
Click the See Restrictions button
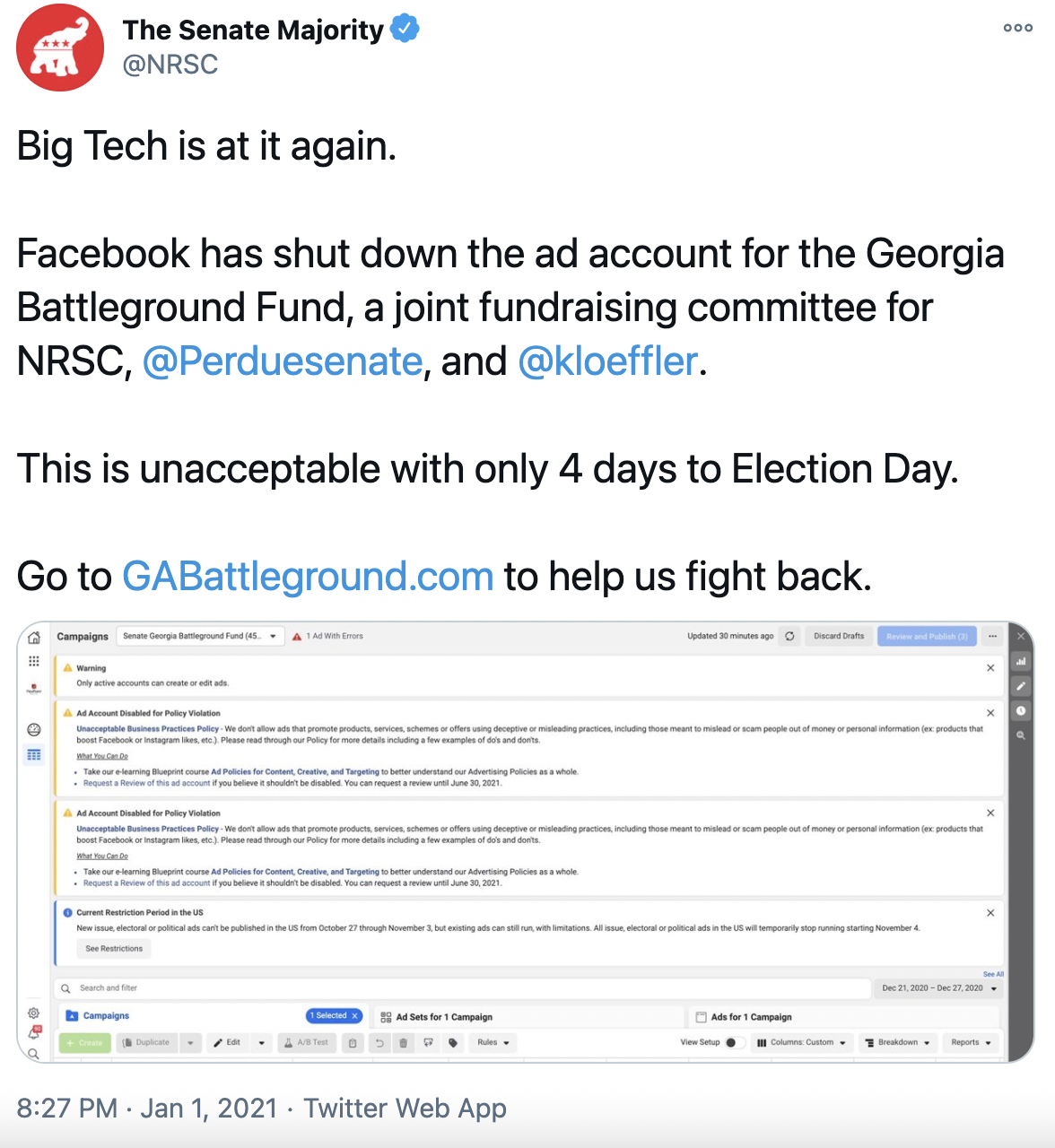pyautogui.click(x=114, y=949)
